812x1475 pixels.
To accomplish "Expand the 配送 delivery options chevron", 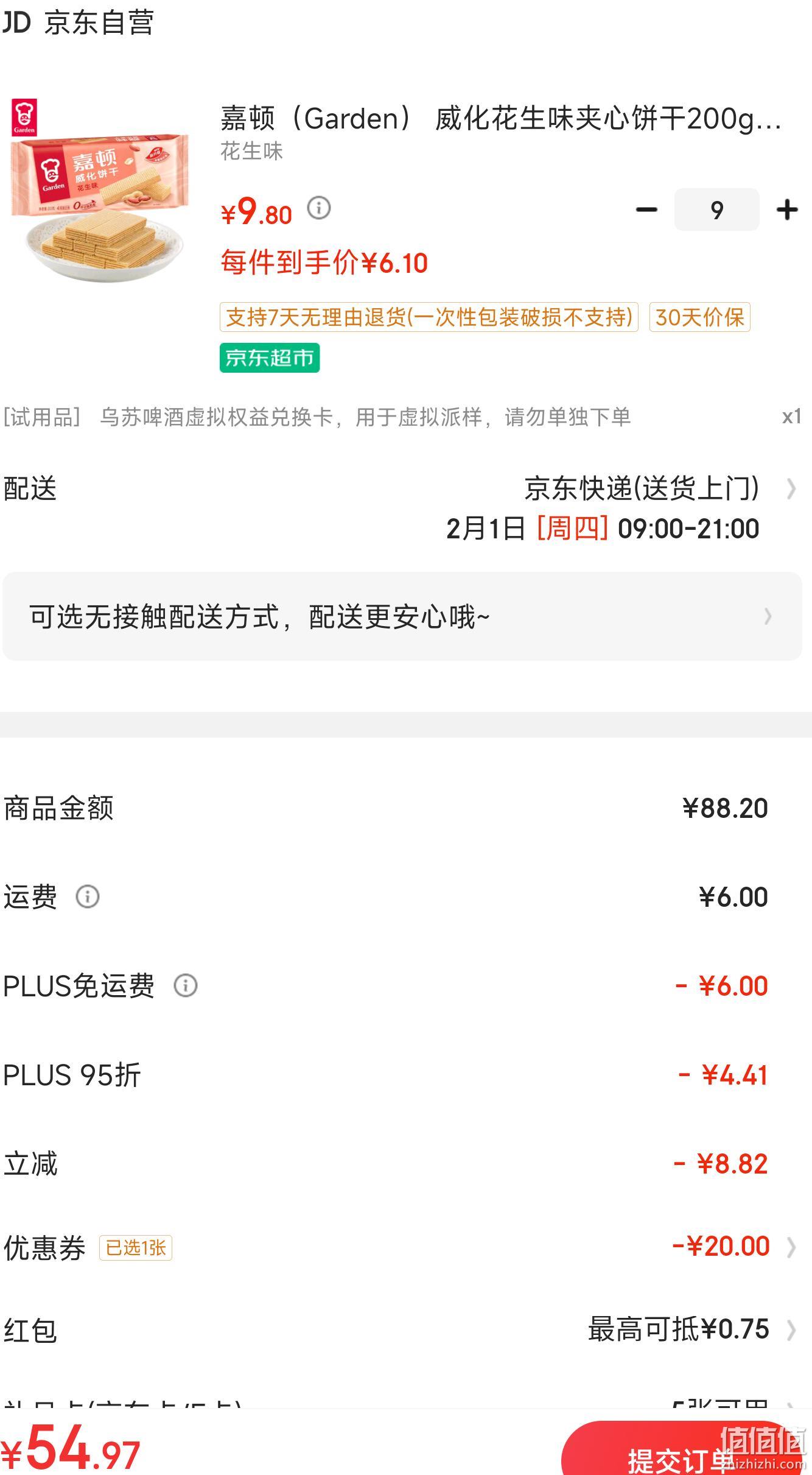I will [791, 488].
